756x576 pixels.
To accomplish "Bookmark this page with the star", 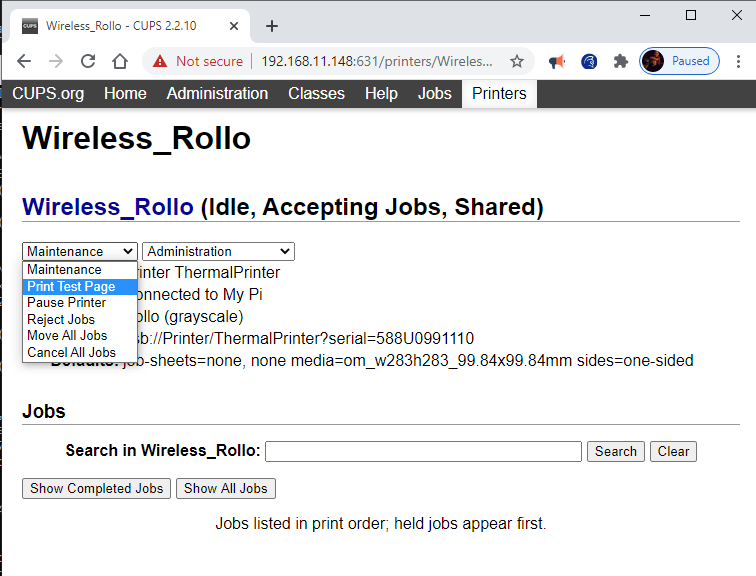I will pos(517,61).
